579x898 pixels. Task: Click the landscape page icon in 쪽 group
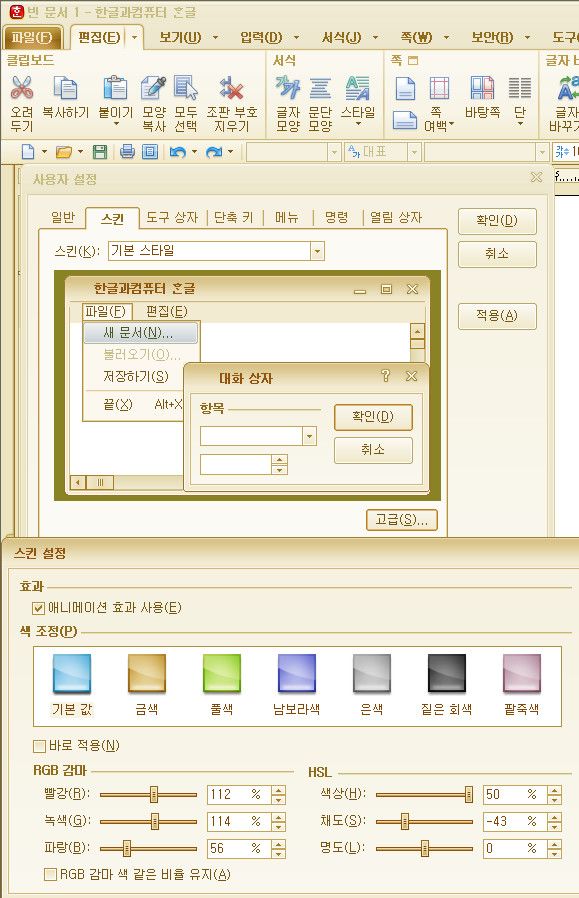tap(405, 120)
